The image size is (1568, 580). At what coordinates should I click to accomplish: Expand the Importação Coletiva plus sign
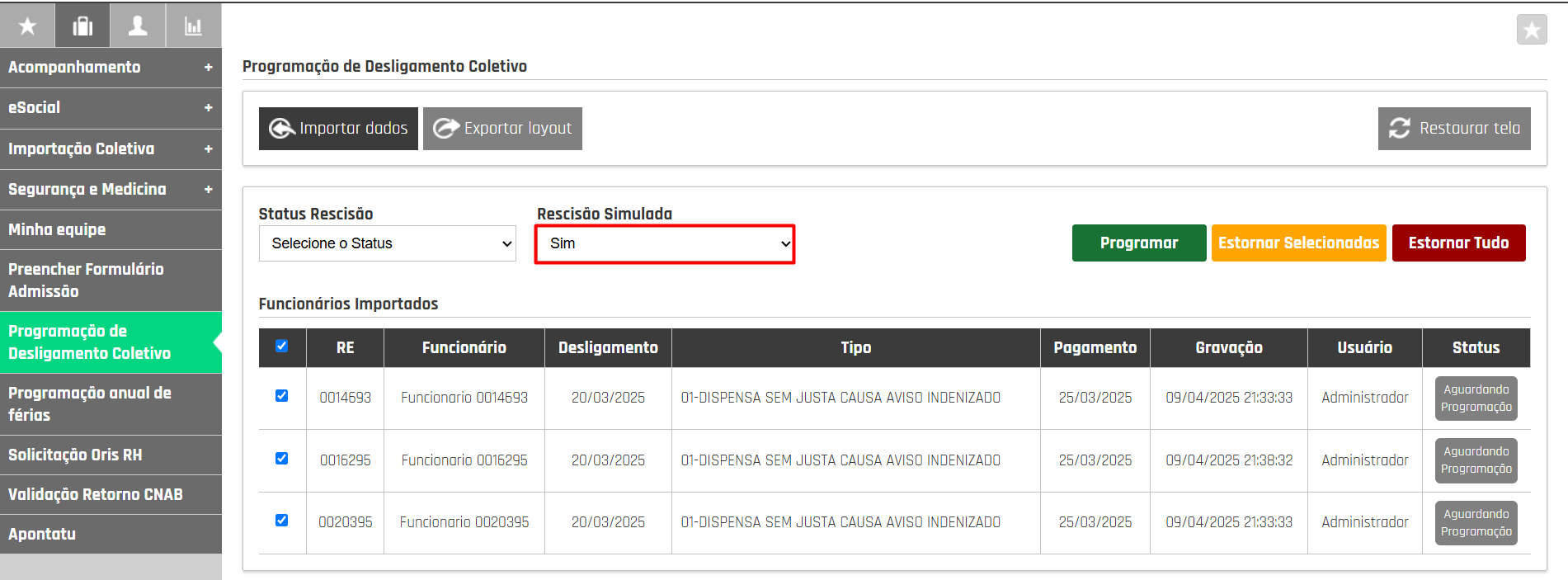(x=208, y=149)
